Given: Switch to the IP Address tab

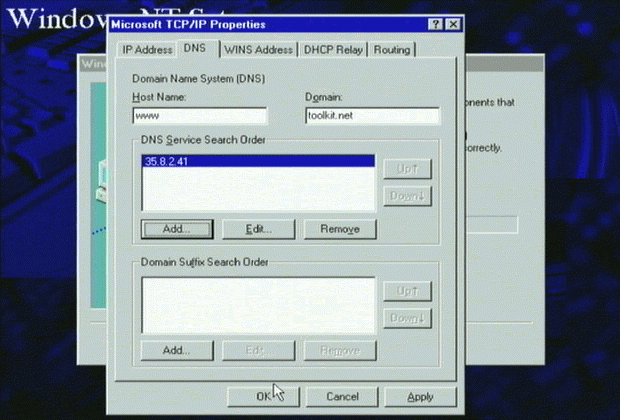Looking at the screenshot, I should point(147,50).
